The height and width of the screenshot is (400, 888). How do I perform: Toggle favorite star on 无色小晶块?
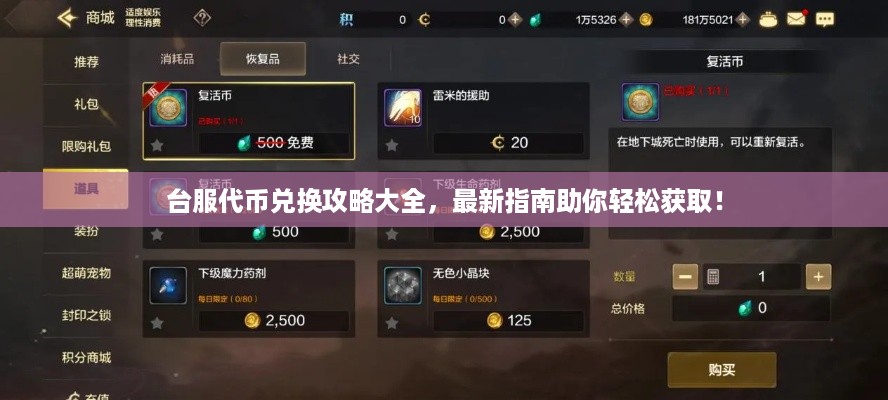click(x=391, y=323)
